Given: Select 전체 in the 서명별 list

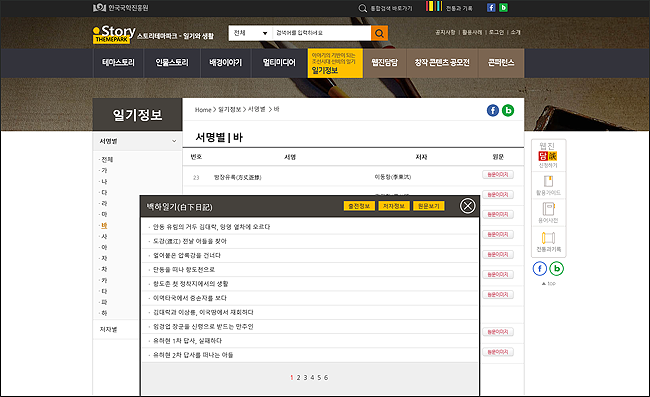Looking at the screenshot, I should (107, 160).
